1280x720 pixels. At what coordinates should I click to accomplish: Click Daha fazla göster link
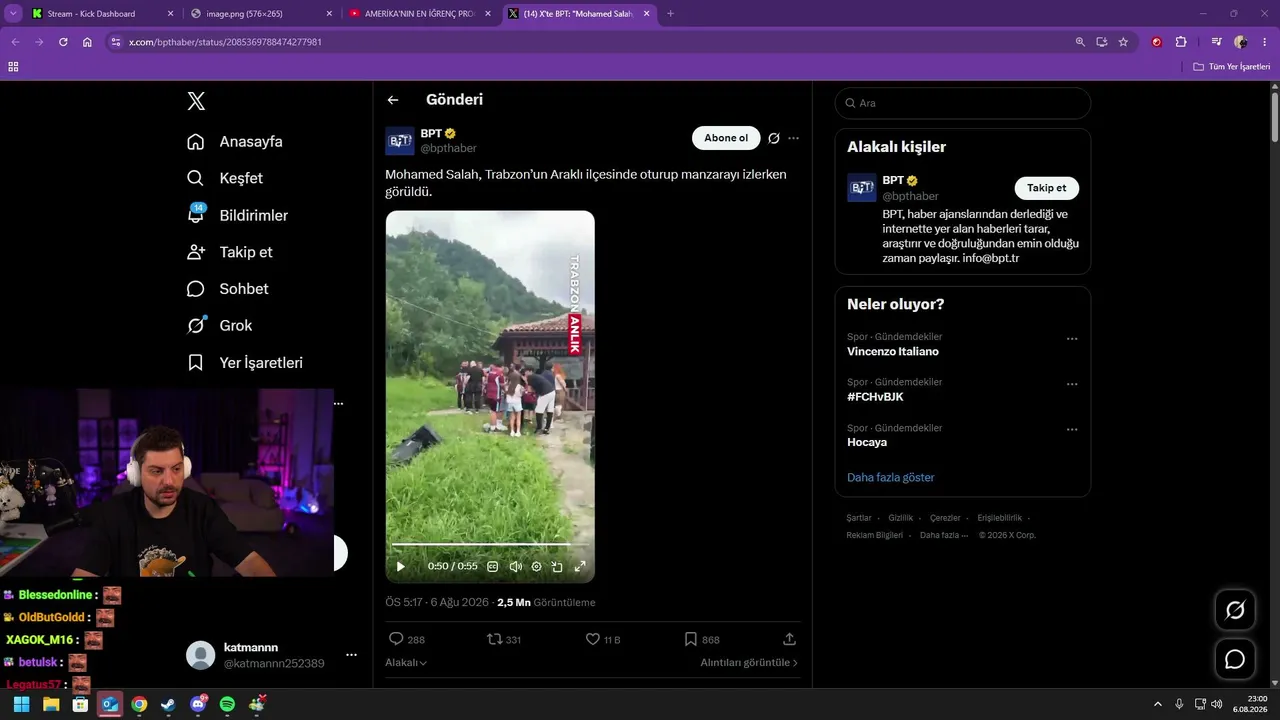[x=891, y=478]
